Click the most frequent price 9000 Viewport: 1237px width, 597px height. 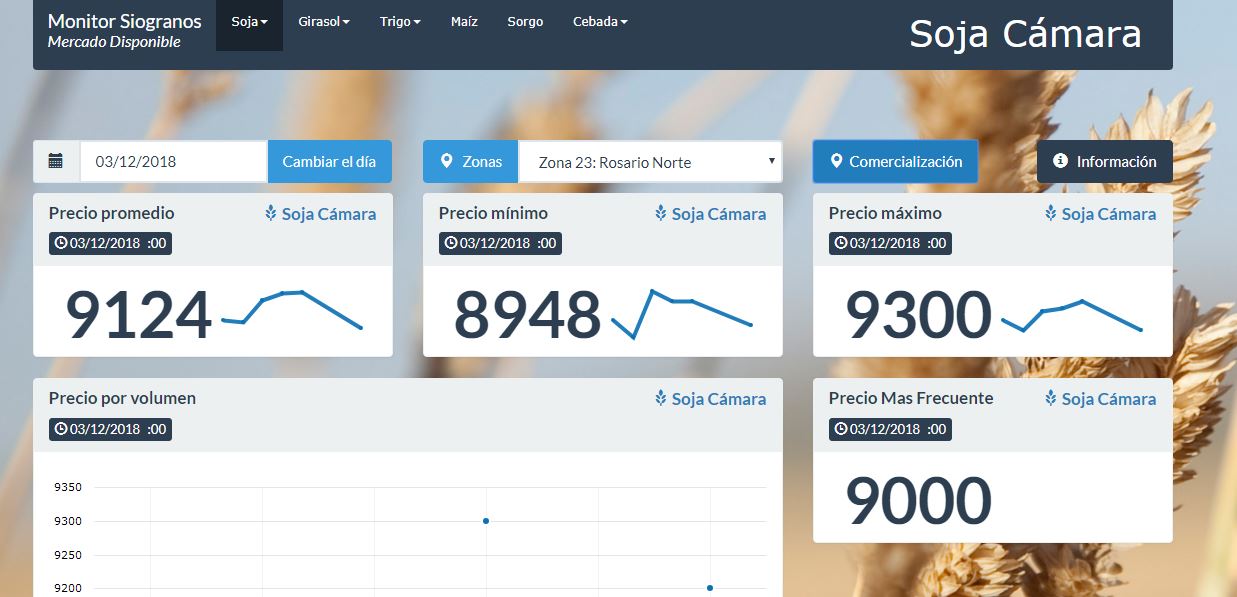pos(918,501)
